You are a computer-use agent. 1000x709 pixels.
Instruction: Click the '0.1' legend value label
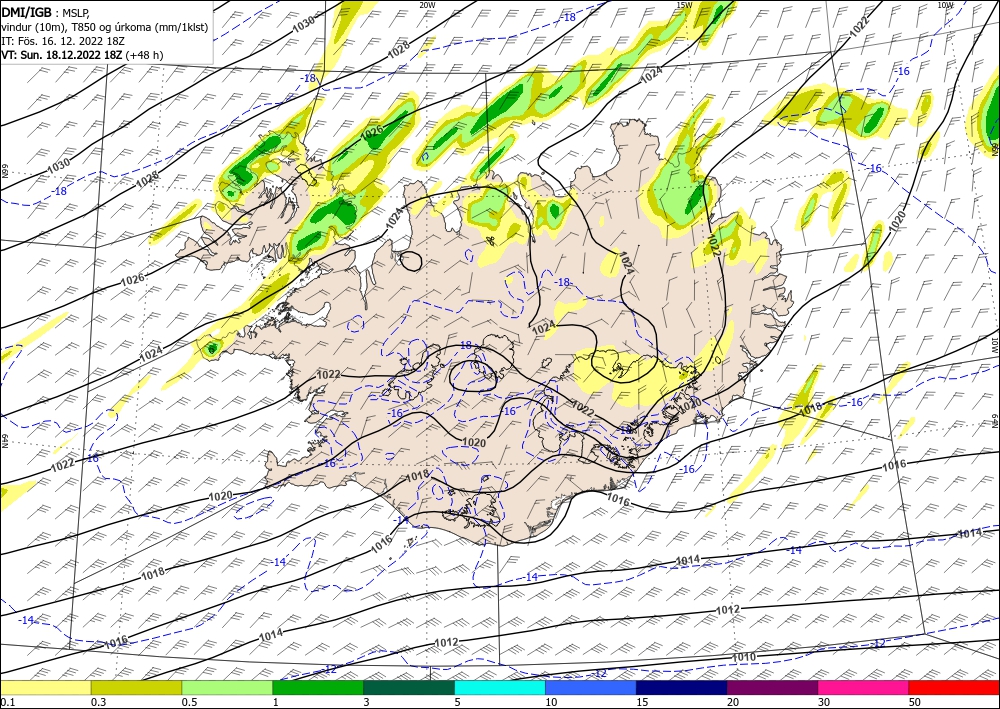6,702
